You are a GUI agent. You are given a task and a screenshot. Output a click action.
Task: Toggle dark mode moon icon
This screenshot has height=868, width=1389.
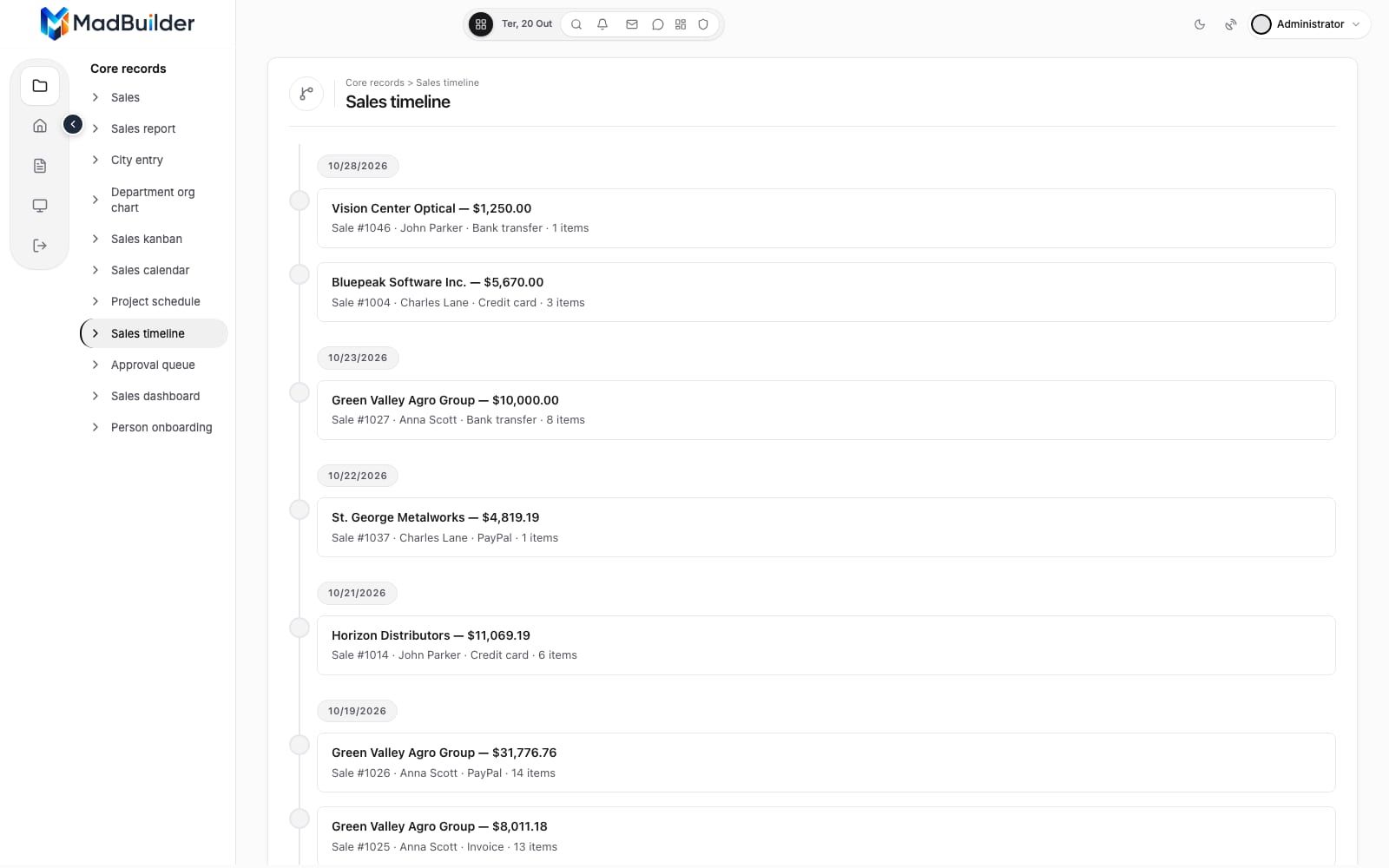tap(1200, 24)
